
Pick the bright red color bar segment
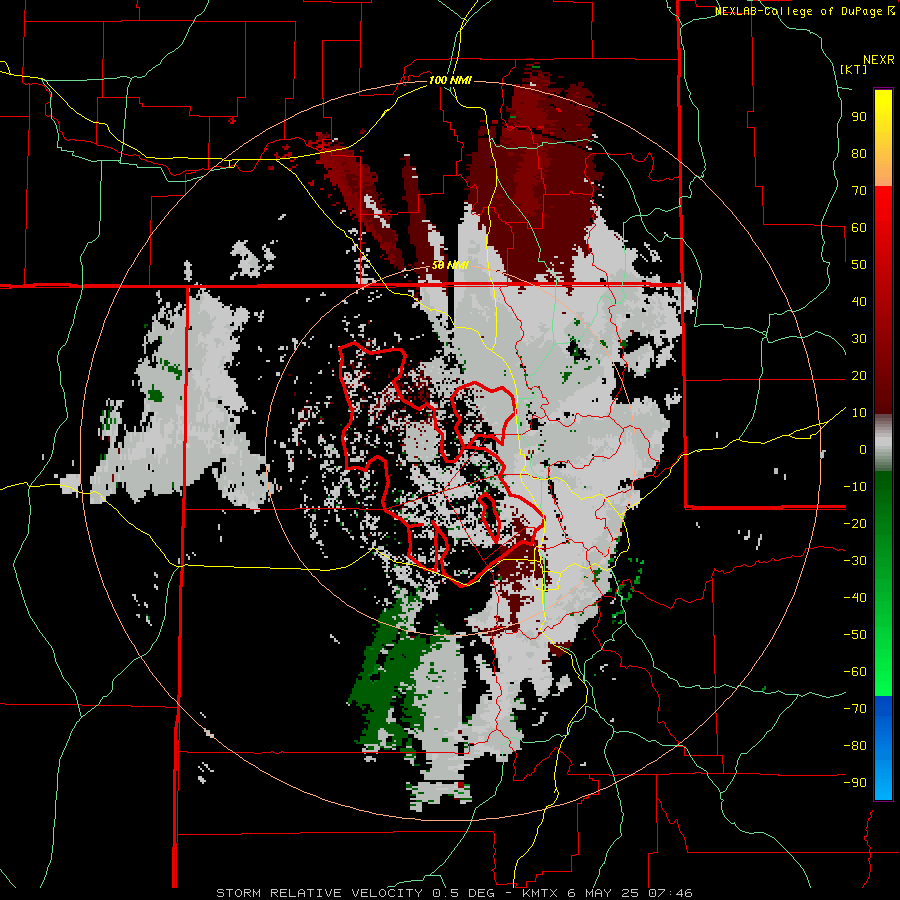883,210
